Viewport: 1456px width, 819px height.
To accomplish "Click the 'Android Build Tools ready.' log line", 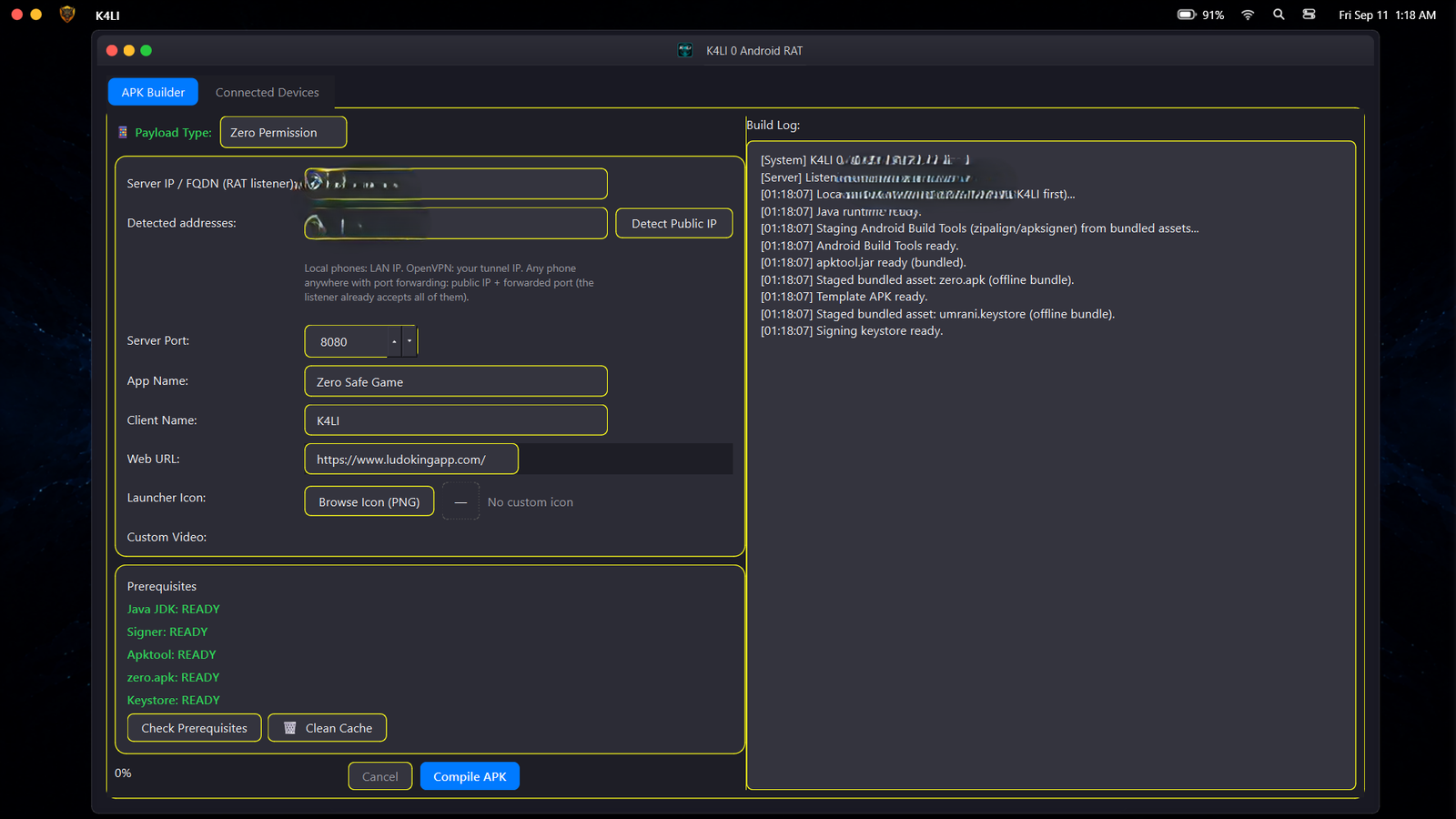I will (859, 246).
